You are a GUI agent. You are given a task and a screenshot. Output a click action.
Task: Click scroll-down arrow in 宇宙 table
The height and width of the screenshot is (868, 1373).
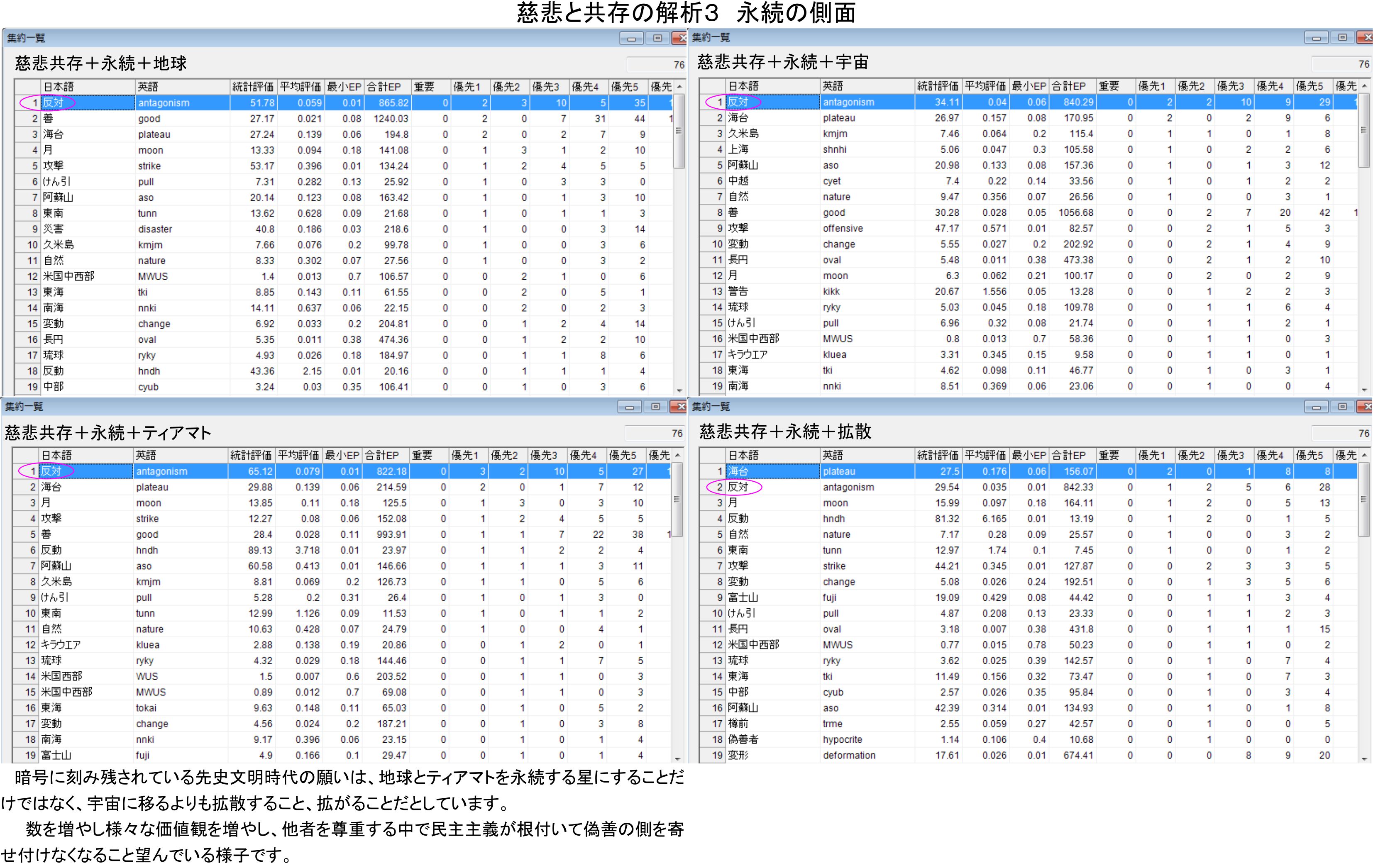(x=1364, y=390)
